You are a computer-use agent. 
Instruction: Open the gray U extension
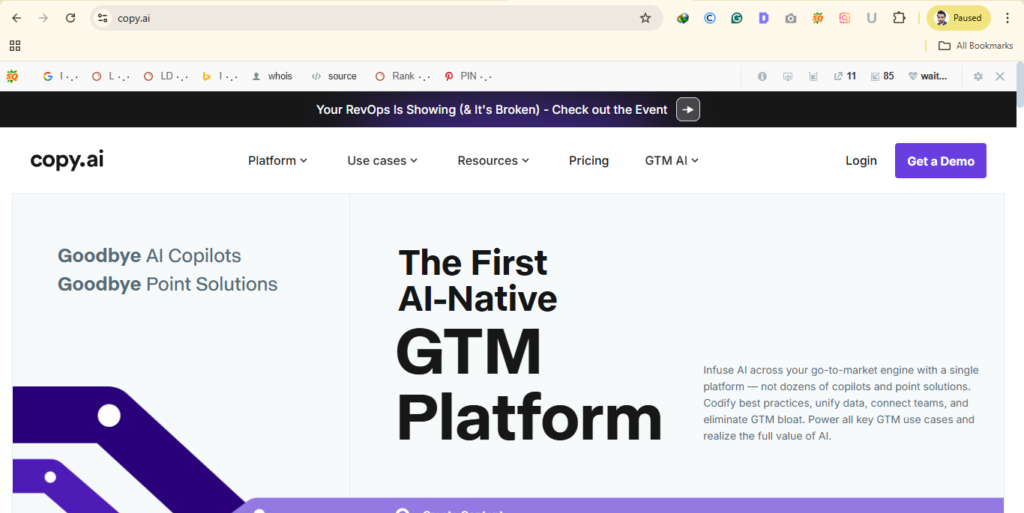tap(871, 18)
